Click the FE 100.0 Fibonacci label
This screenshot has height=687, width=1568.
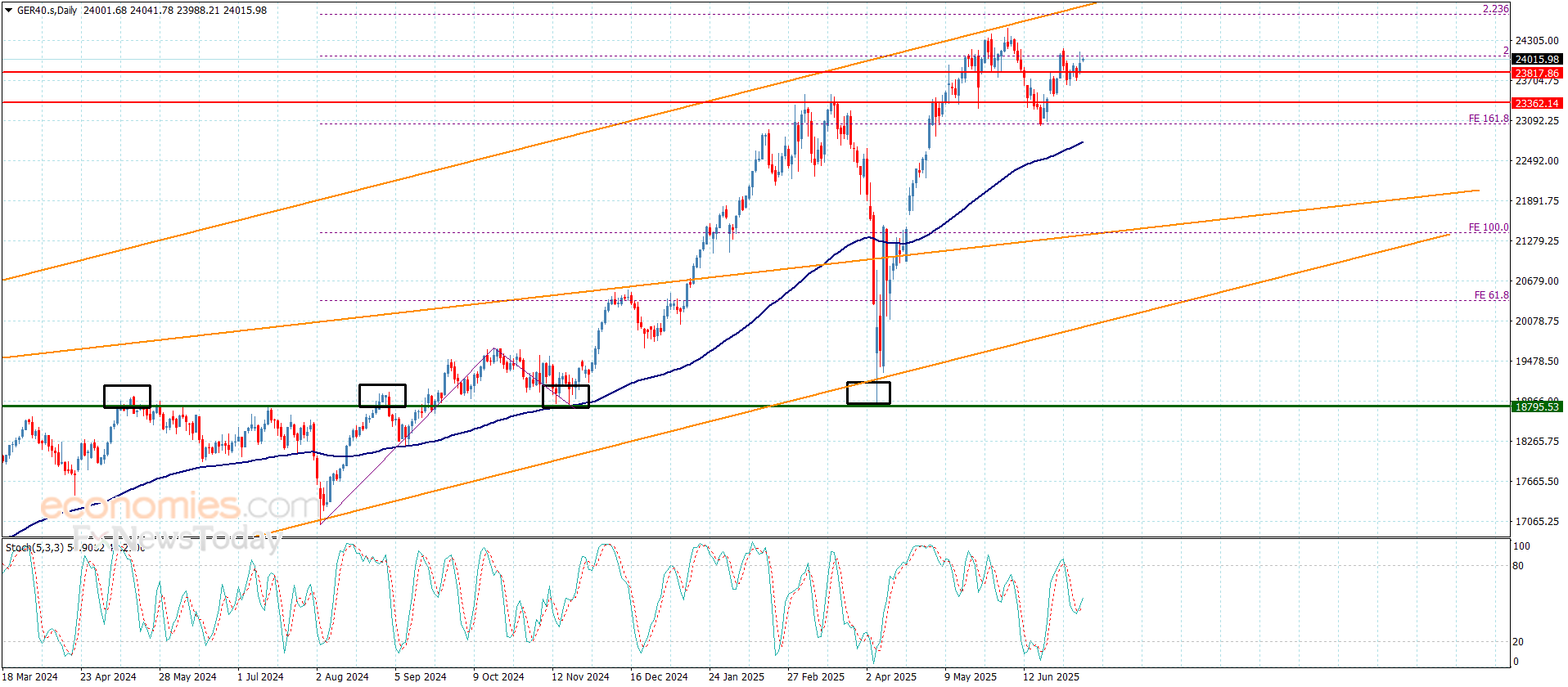coord(1488,227)
